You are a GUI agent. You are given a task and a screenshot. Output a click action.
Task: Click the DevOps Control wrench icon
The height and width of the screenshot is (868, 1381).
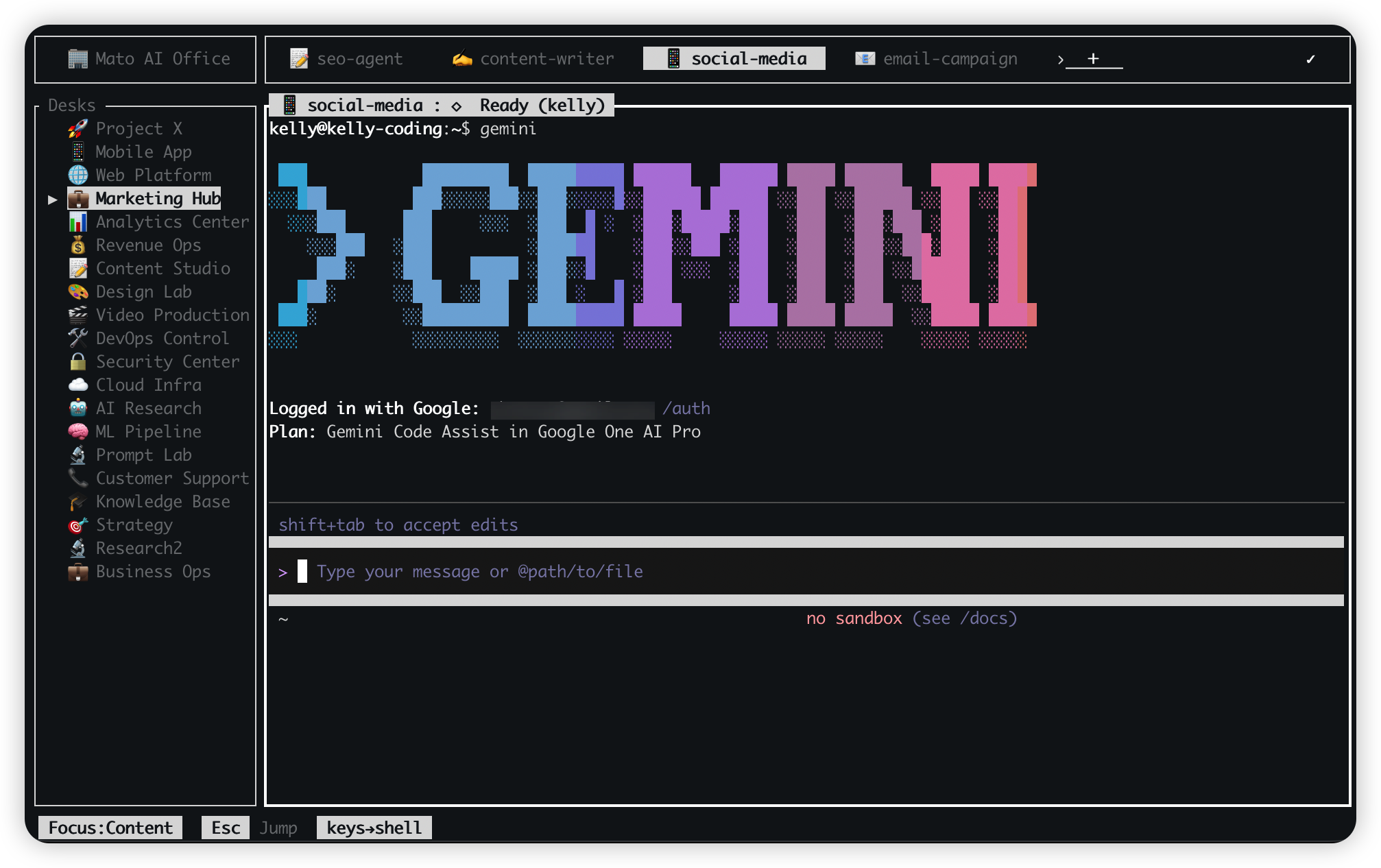tap(77, 338)
